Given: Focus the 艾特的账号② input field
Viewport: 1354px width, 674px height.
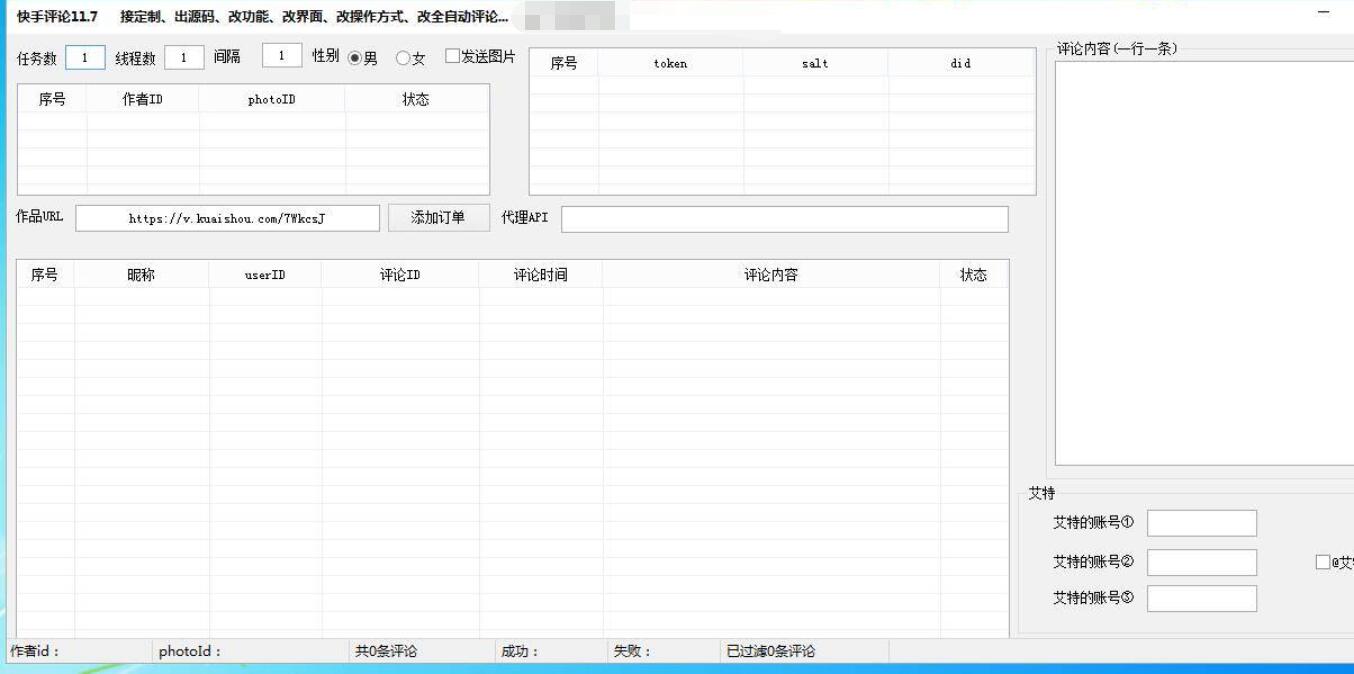Looking at the screenshot, I should click(x=1201, y=562).
